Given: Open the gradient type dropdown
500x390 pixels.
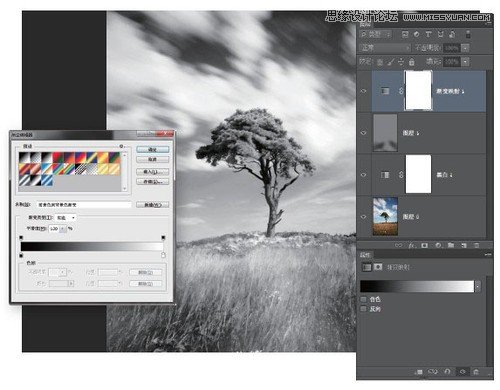Looking at the screenshot, I should 66,218.
